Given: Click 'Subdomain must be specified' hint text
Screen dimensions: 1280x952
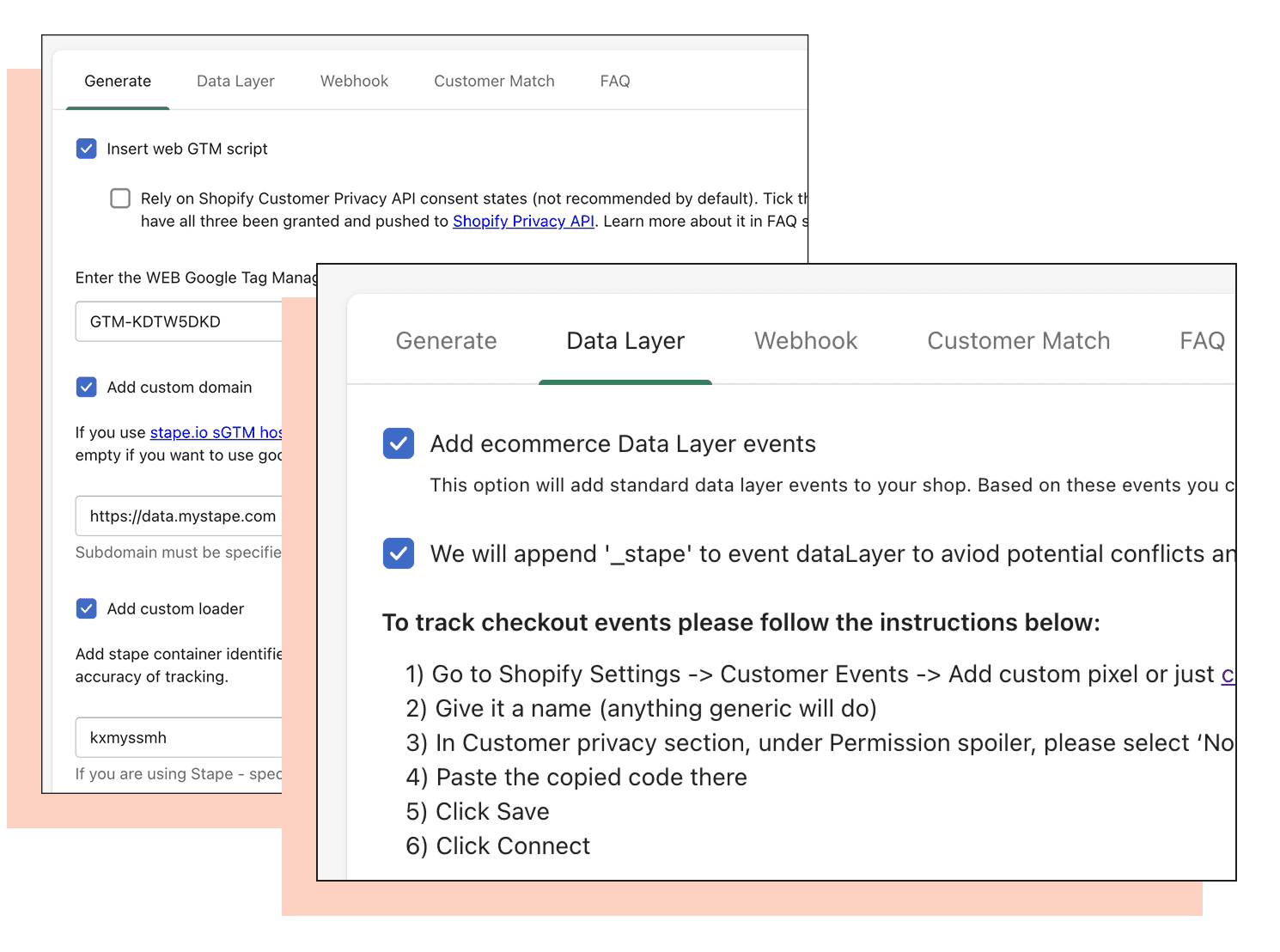Looking at the screenshot, I should point(178,552).
